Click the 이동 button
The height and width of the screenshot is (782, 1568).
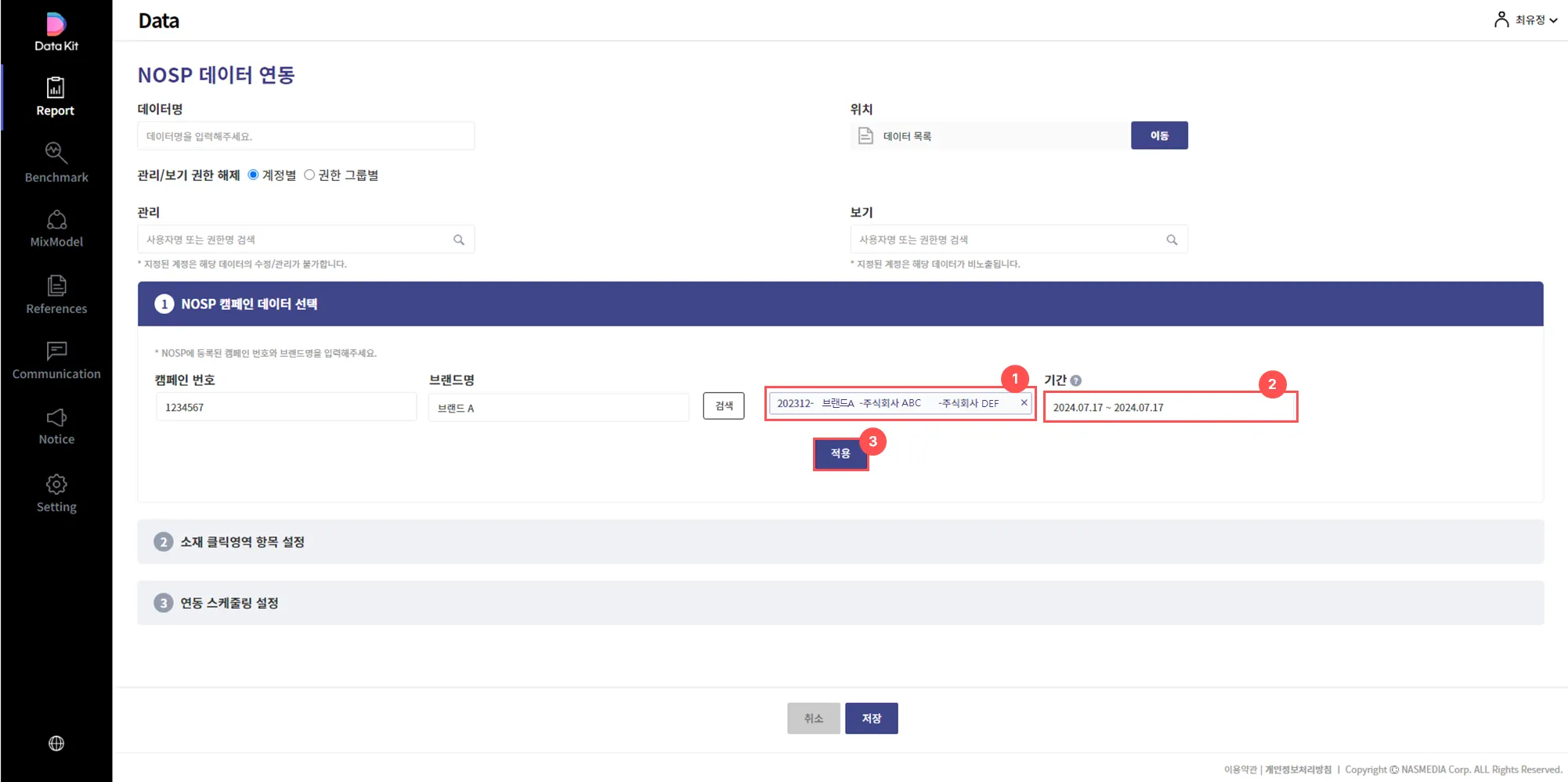(x=1159, y=135)
